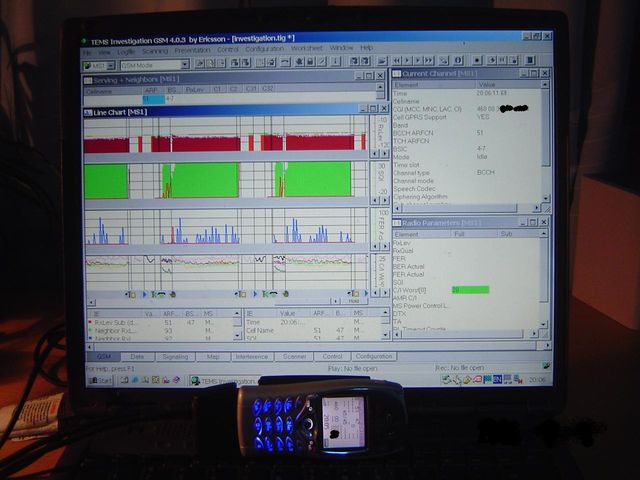Open the Presentation menu
640x480 pixels.
[192, 50]
